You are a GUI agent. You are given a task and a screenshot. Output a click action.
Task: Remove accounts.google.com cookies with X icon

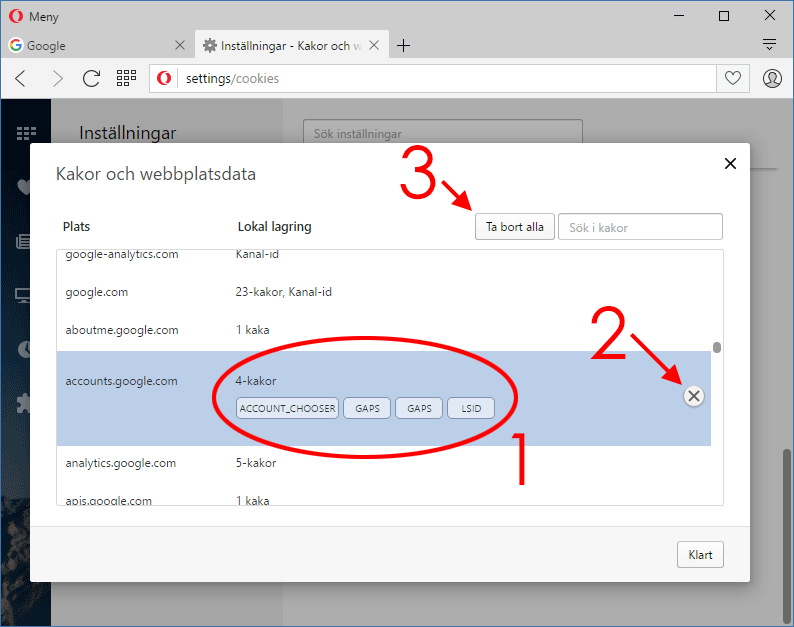[694, 396]
